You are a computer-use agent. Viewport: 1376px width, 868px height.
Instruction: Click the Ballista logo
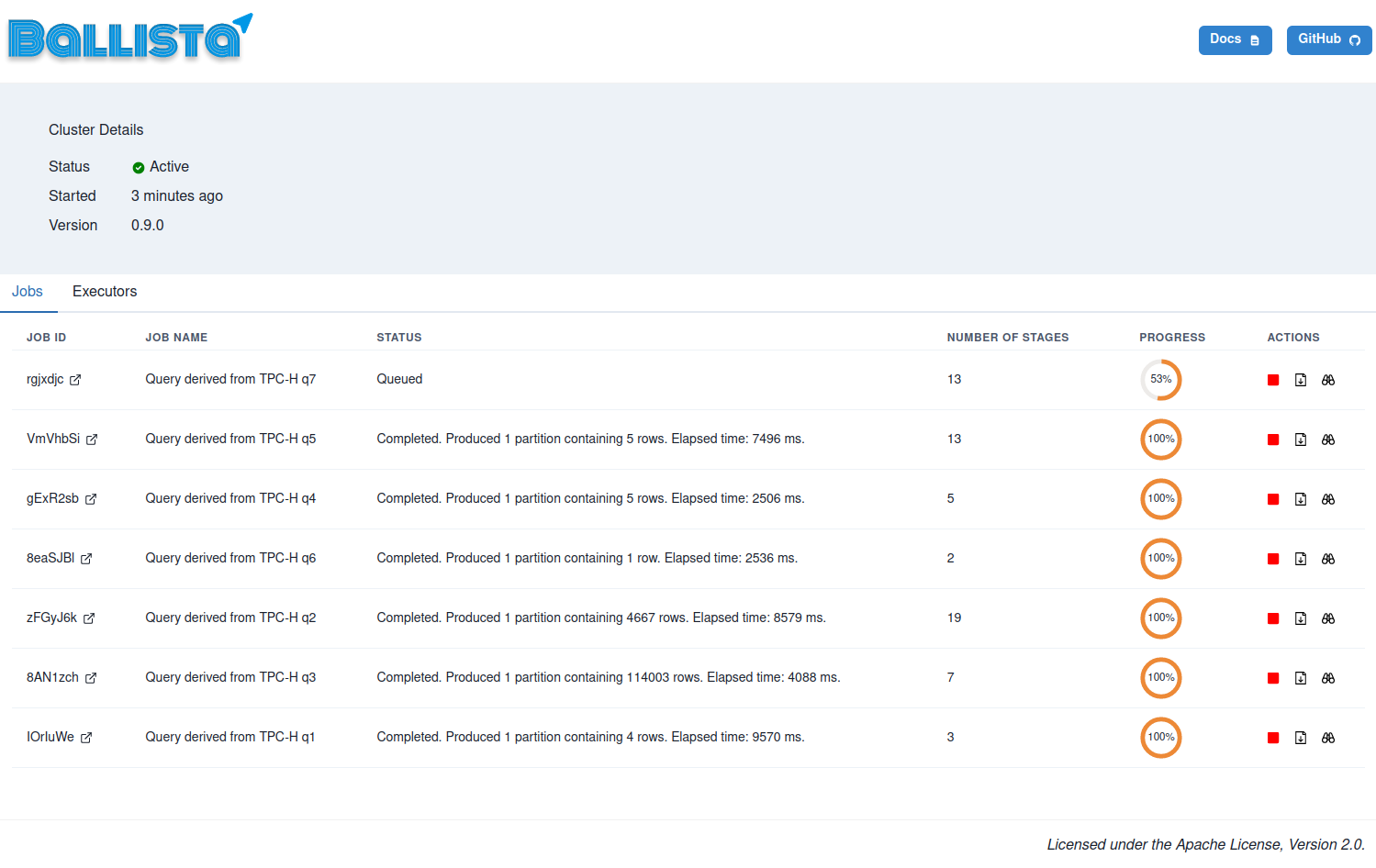click(x=129, y=39)
